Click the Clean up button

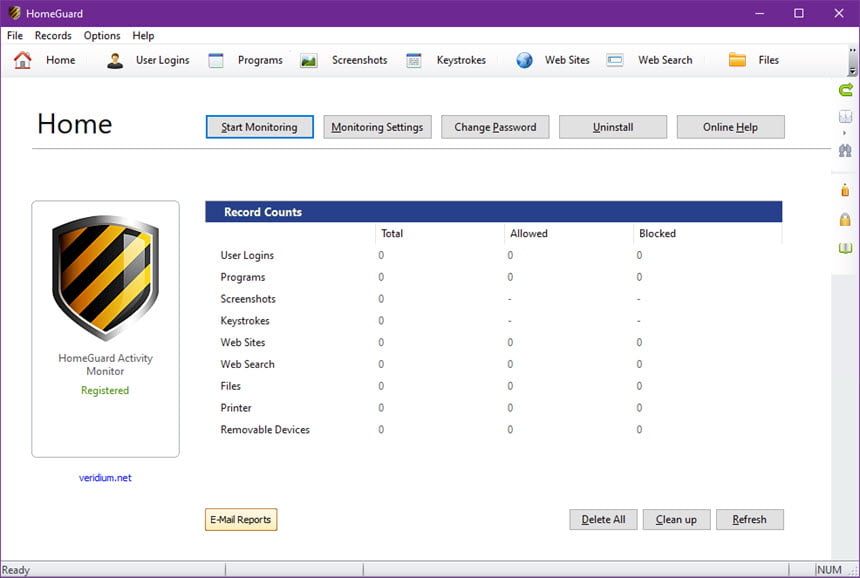click(676, 519)
